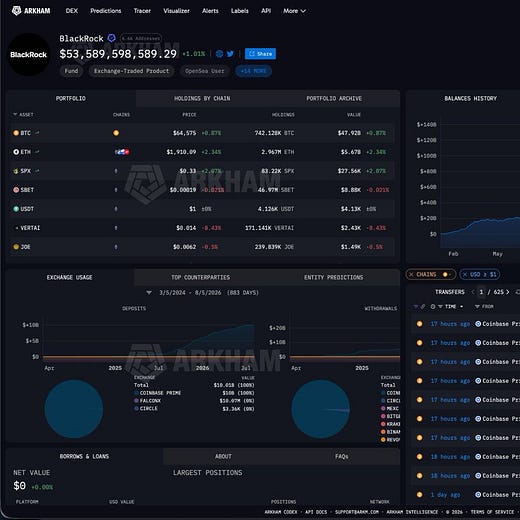The image size is (520, 520).
Task: Click the SPX token icon in portfolio
Action: coord(16,171)
